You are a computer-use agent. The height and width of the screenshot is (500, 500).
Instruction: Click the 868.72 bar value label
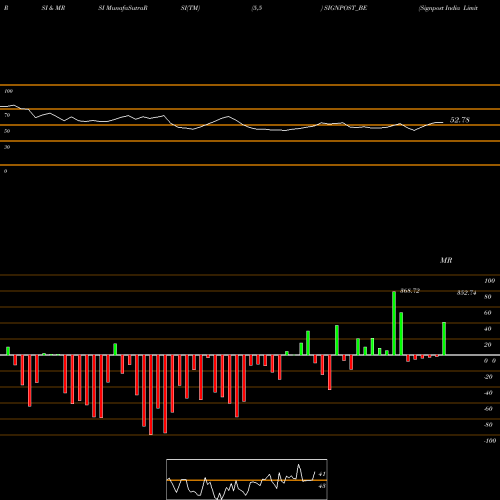(x=410, y=291)
